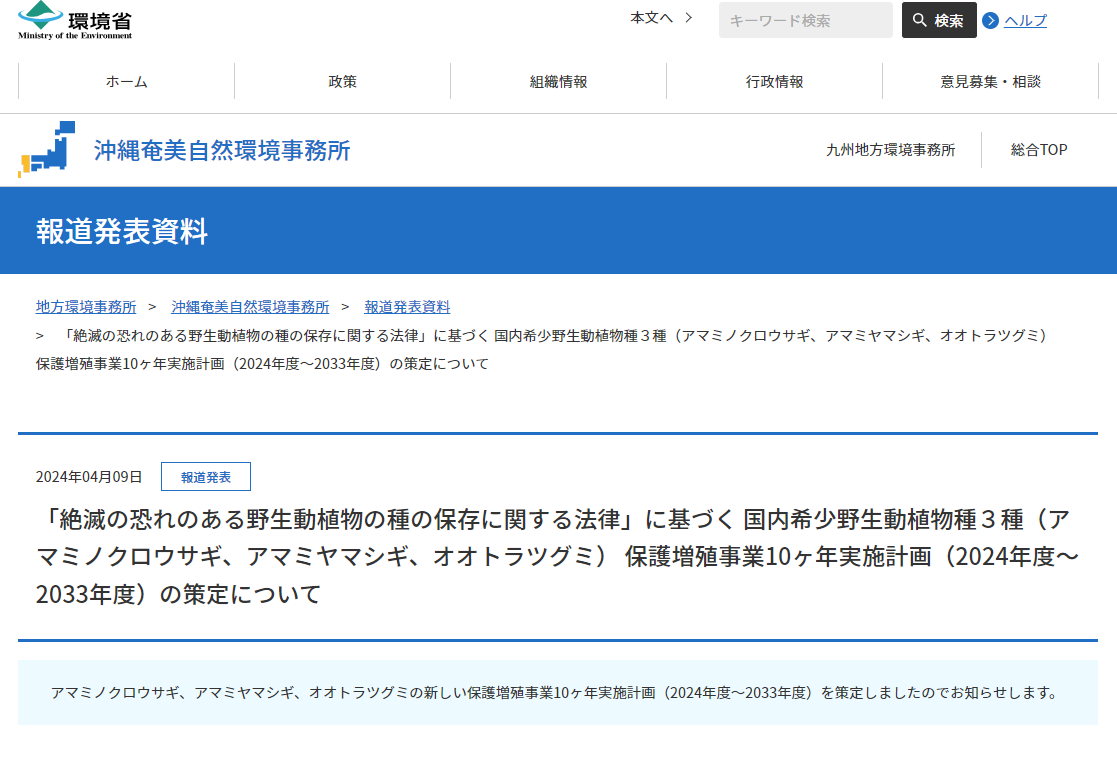Click the arrow next to 本文へ
Screen dimensions: 1117x782
pos(687,16)
